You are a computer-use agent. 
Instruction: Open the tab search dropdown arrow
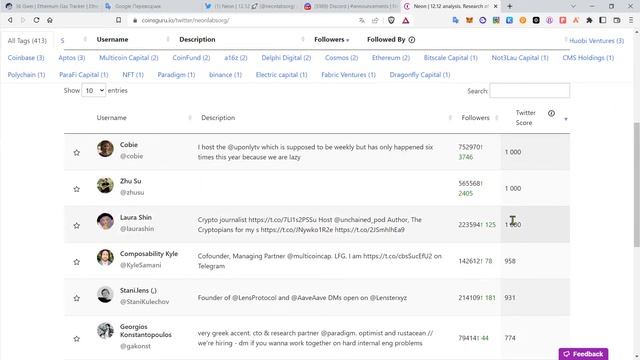click(573, 6)
